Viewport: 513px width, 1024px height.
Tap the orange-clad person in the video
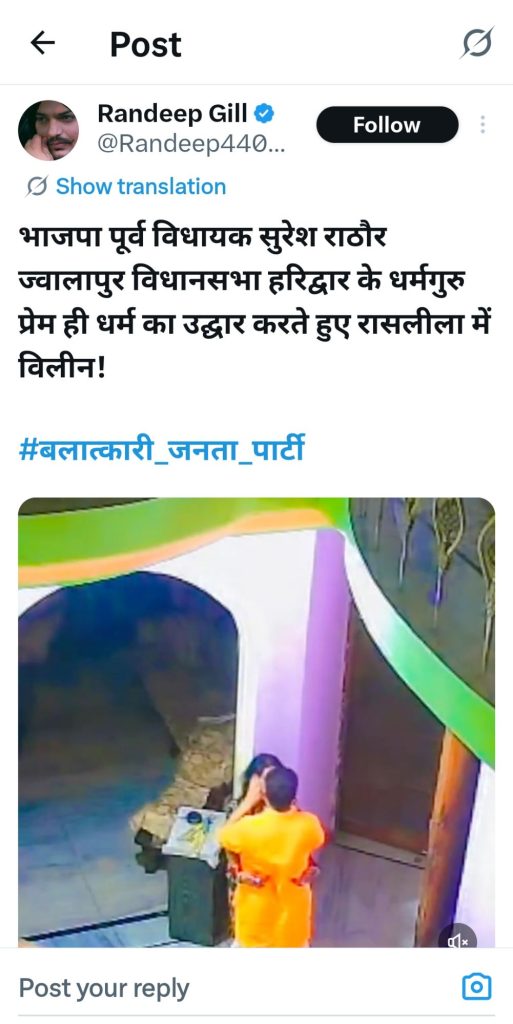(x=272, y=859)
